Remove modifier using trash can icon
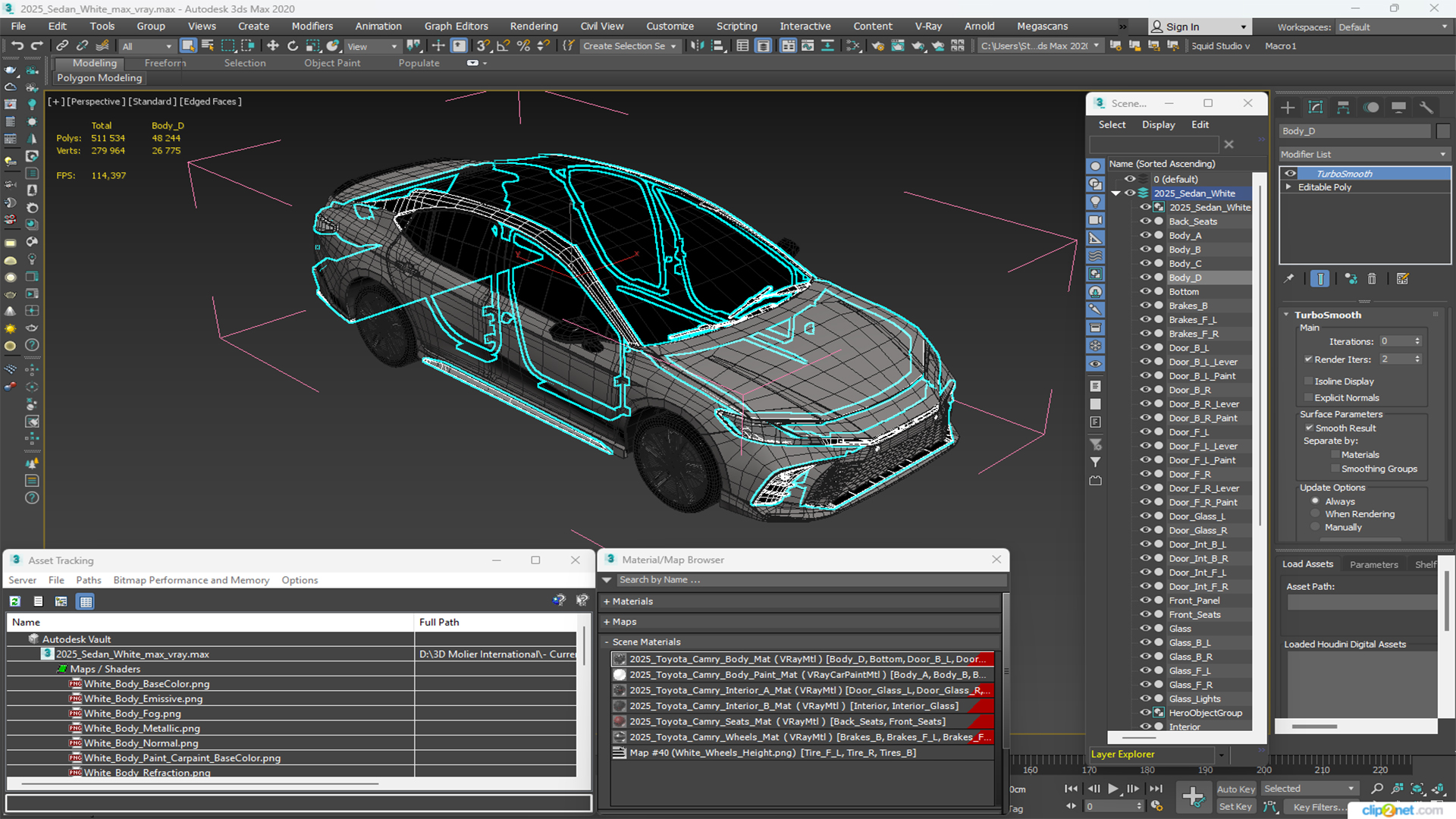This screenshot has height=819, width=1456. pos(1372,279)
